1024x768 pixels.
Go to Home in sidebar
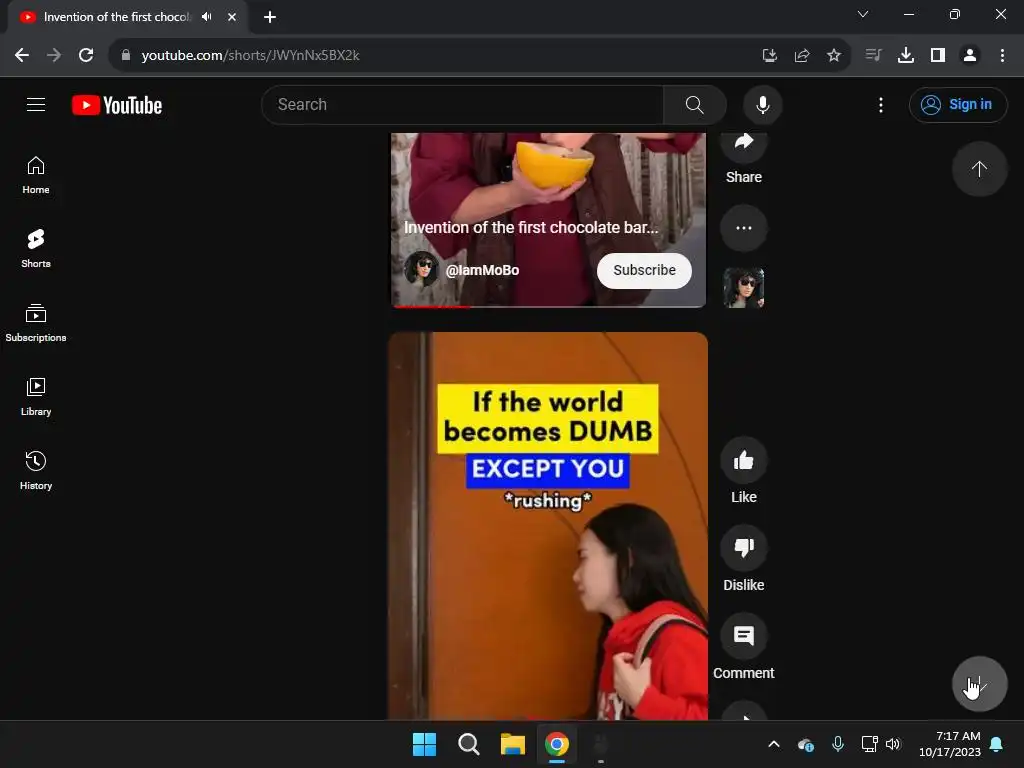tap(36, 175)
